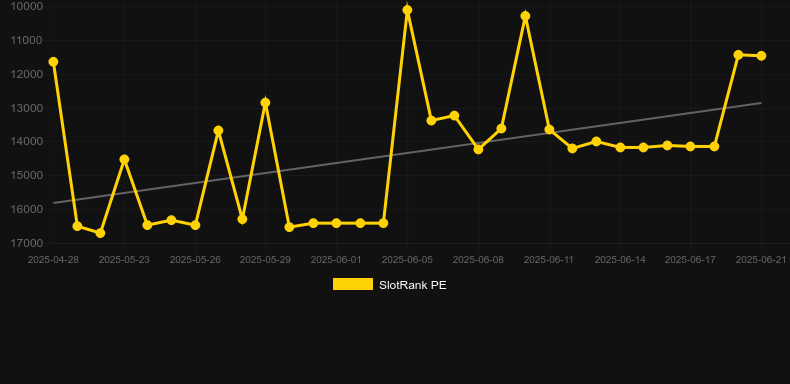Select the data point above 2025-06-11
The image size is (790, 384).
tap(549, 130)
